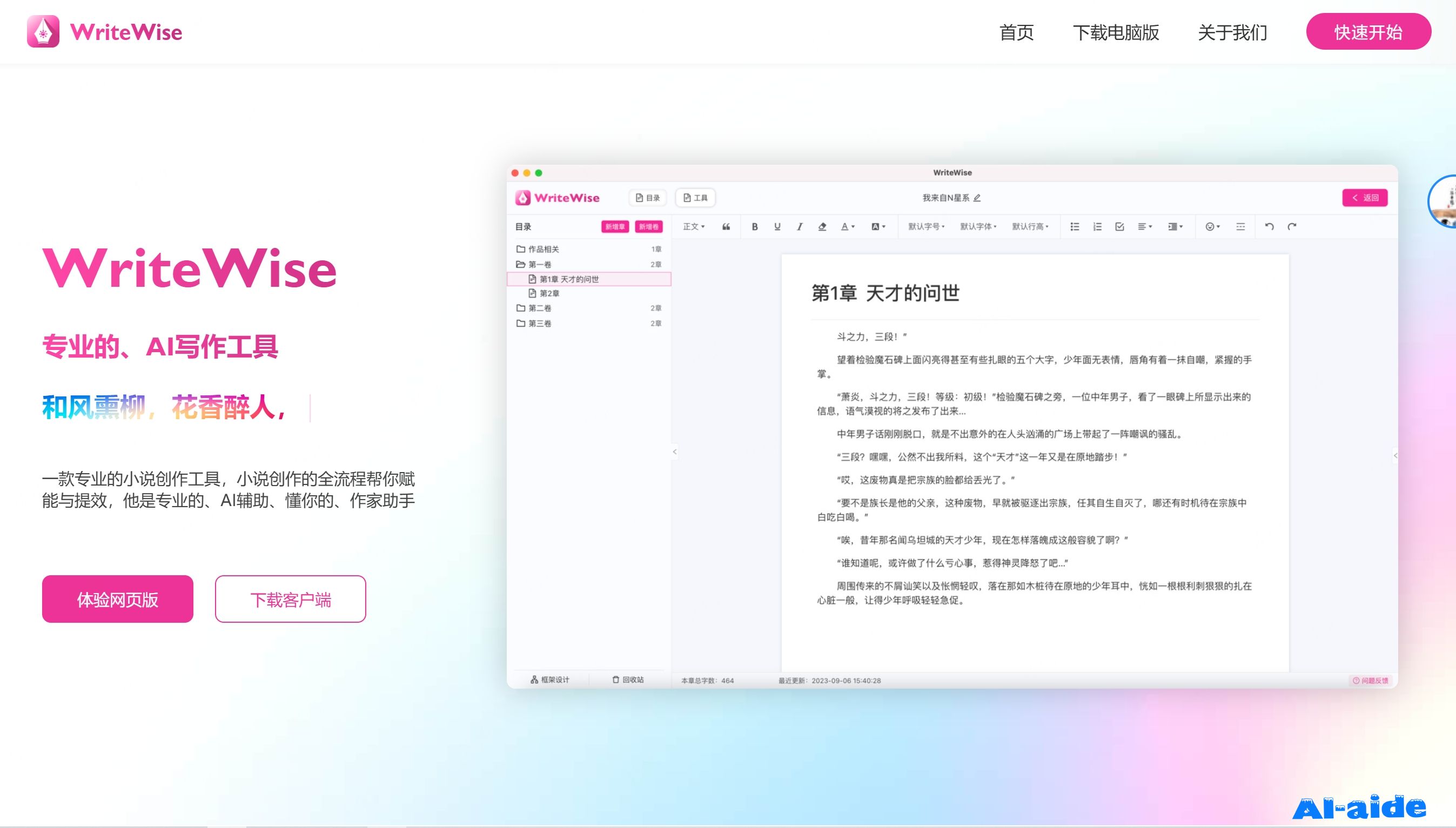Open the 目录 tab in editor
The width and height of the screenshot is (1456, 828).
point(648,197)
